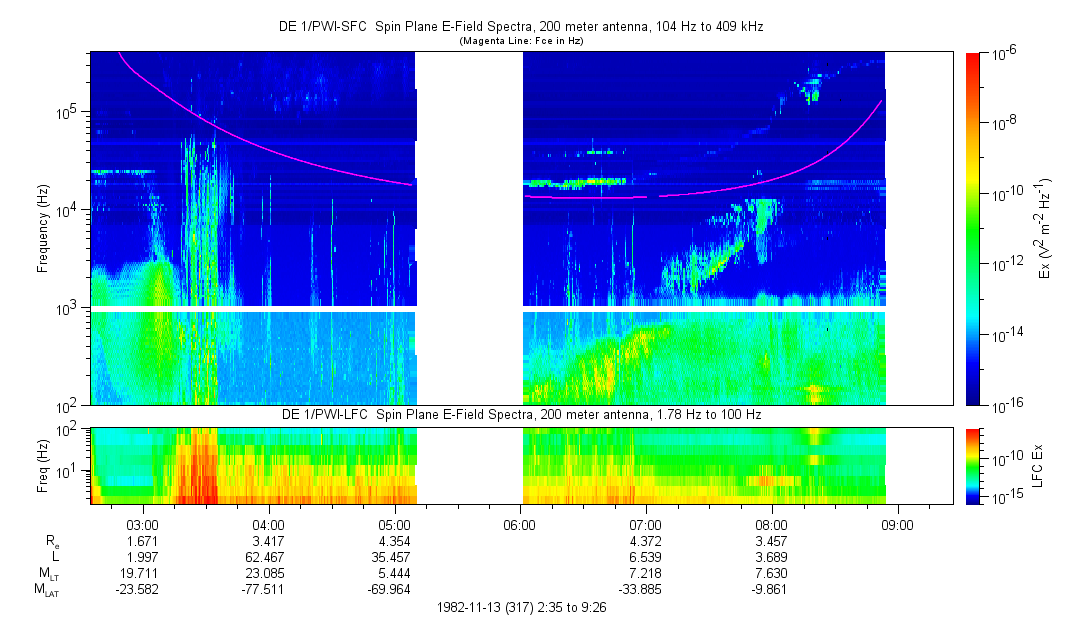Click the DE 1/PWI-SFC plot title
Viewport: 1083px width, 620px height.
521,27
